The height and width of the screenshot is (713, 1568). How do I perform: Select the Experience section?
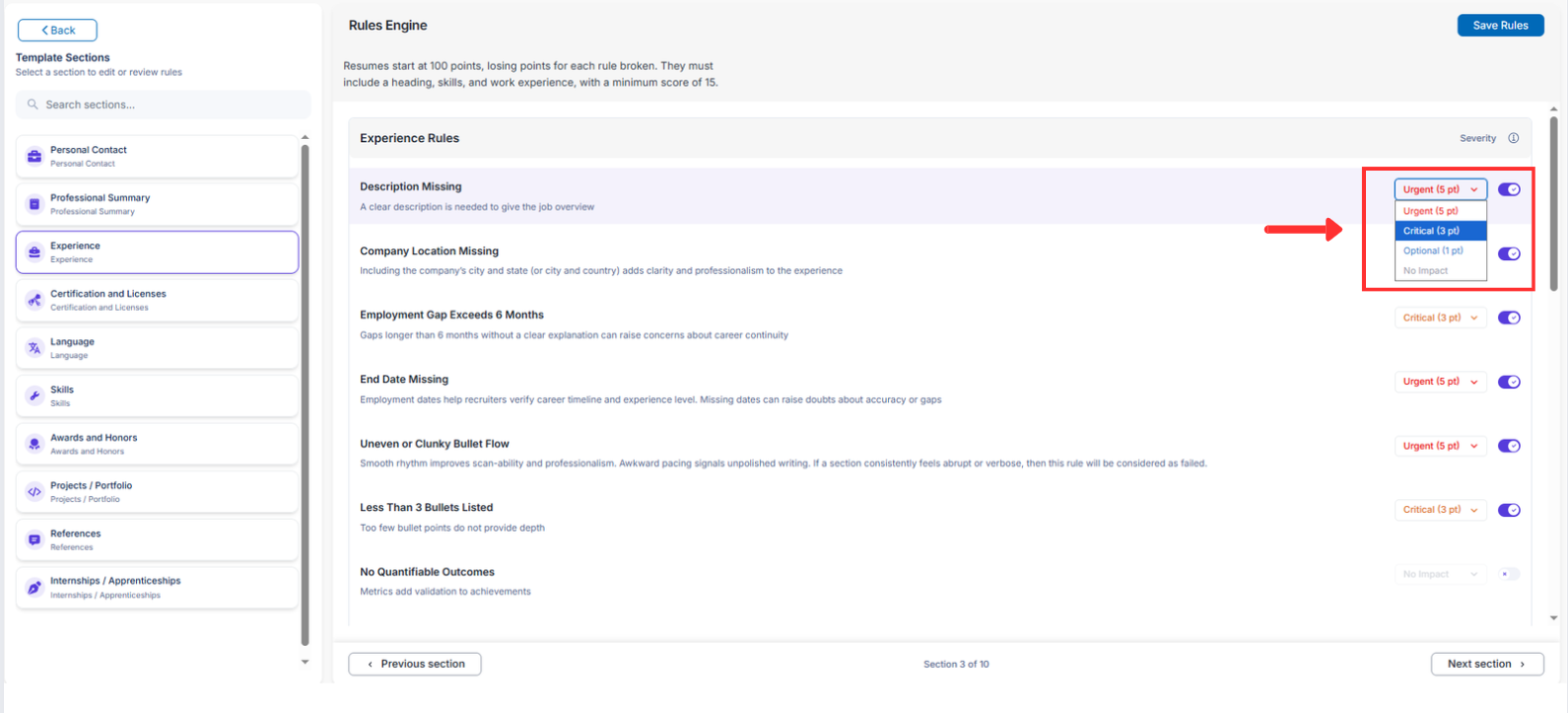point(157,252)
